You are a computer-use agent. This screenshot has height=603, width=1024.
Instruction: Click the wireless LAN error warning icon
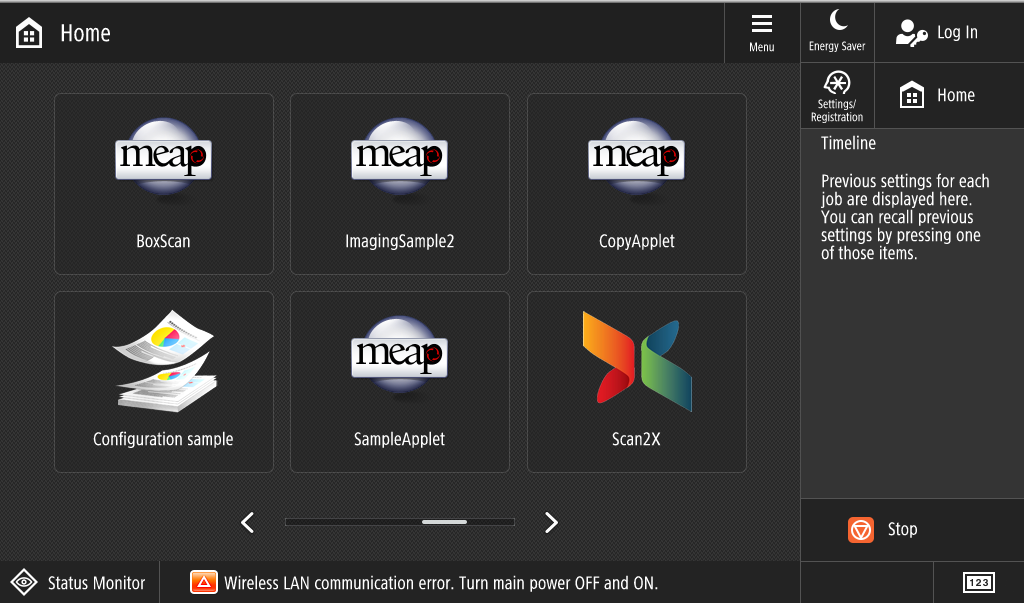(x=204, y=583)
